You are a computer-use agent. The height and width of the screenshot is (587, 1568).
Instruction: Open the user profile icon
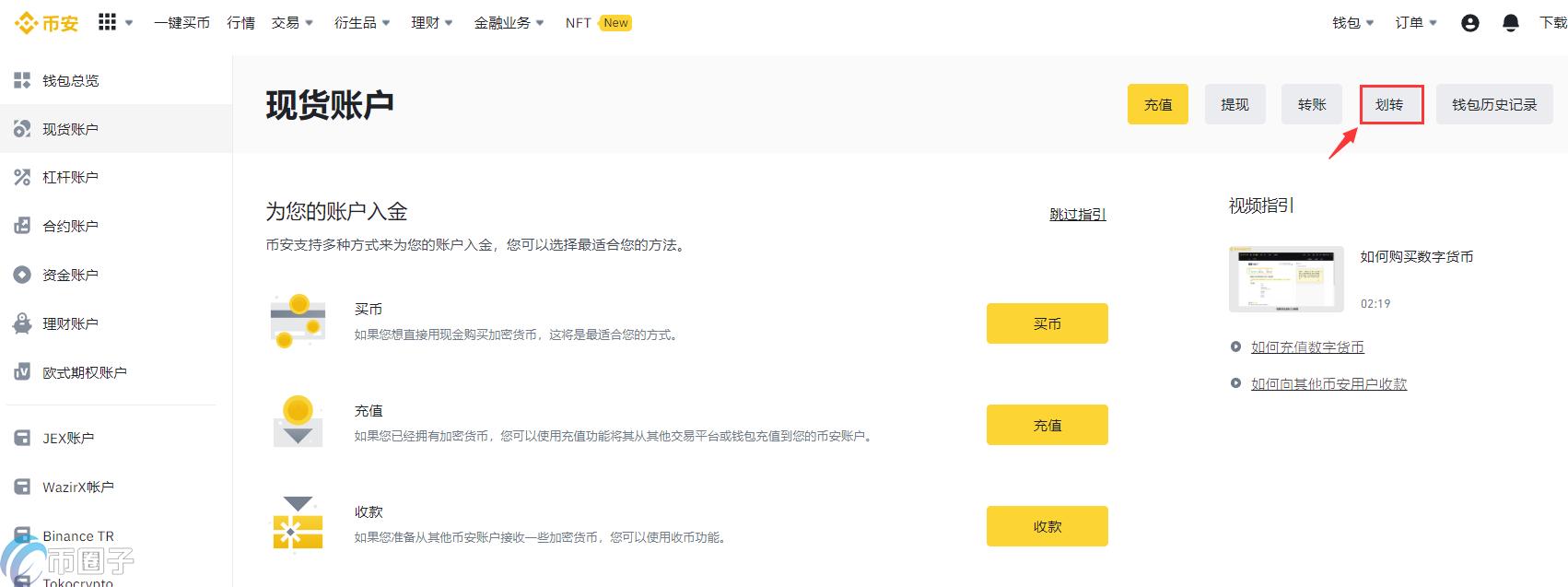coord(1469,23)
